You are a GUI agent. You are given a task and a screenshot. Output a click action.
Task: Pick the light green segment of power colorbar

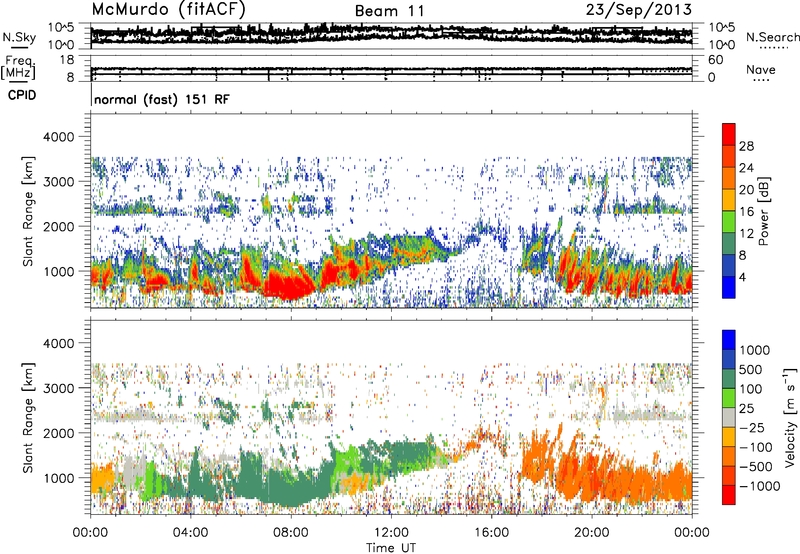(729, 221)
